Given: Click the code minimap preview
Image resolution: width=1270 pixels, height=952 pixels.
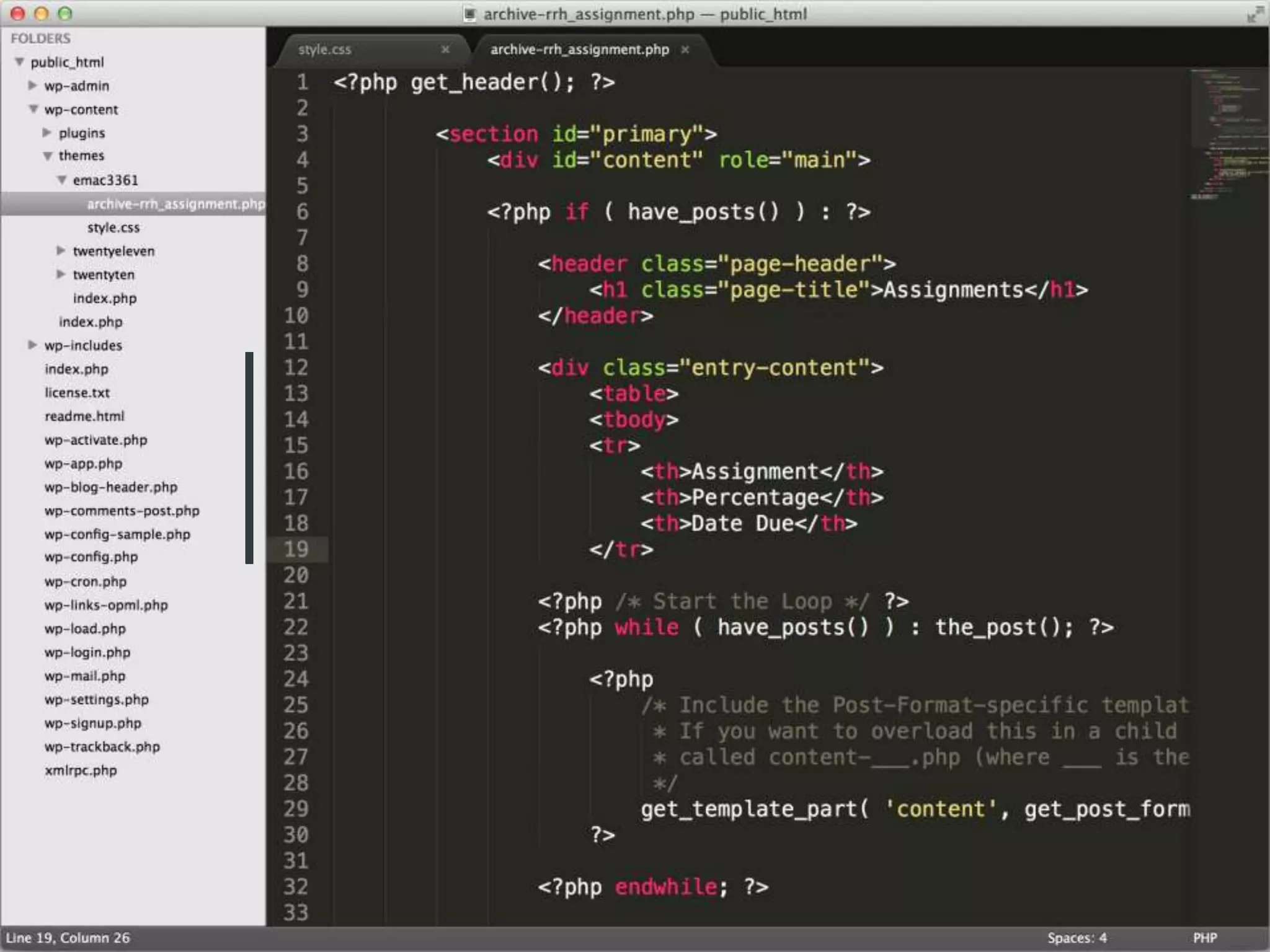Looking at the screenshot, I should pos(1228,133).
